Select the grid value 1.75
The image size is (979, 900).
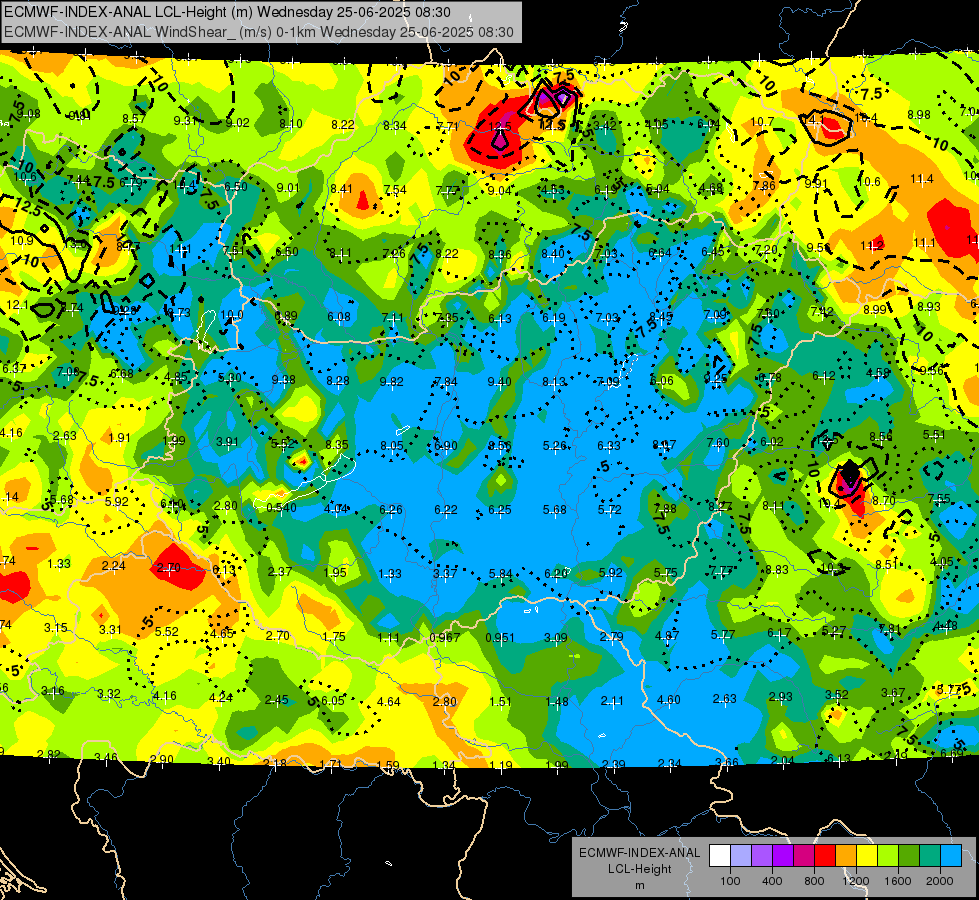[334, 636]
